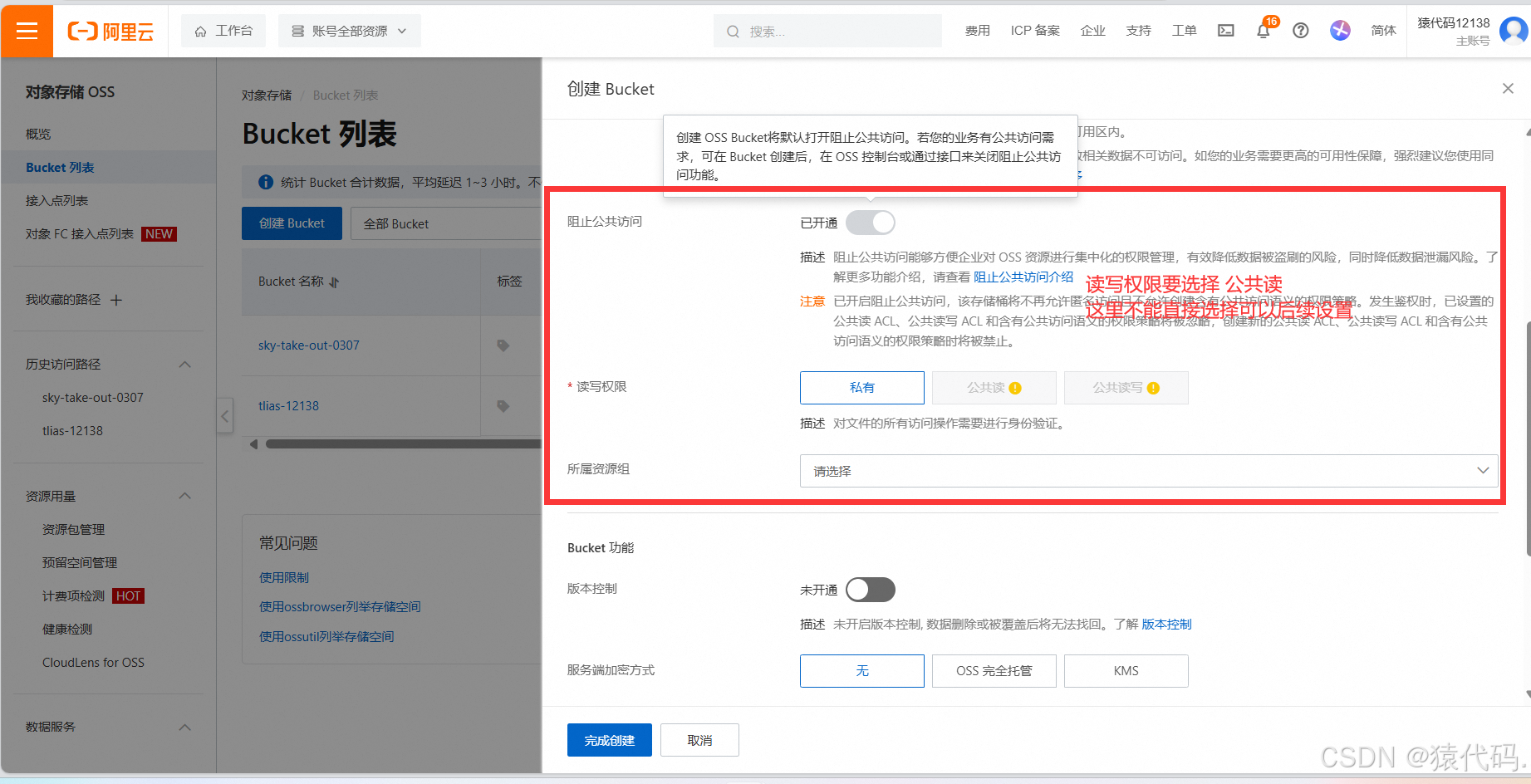The image size is (1531, 784).
Task: Open the user avatar menu
Action: pyautogui.click(x=1514, y=31)
